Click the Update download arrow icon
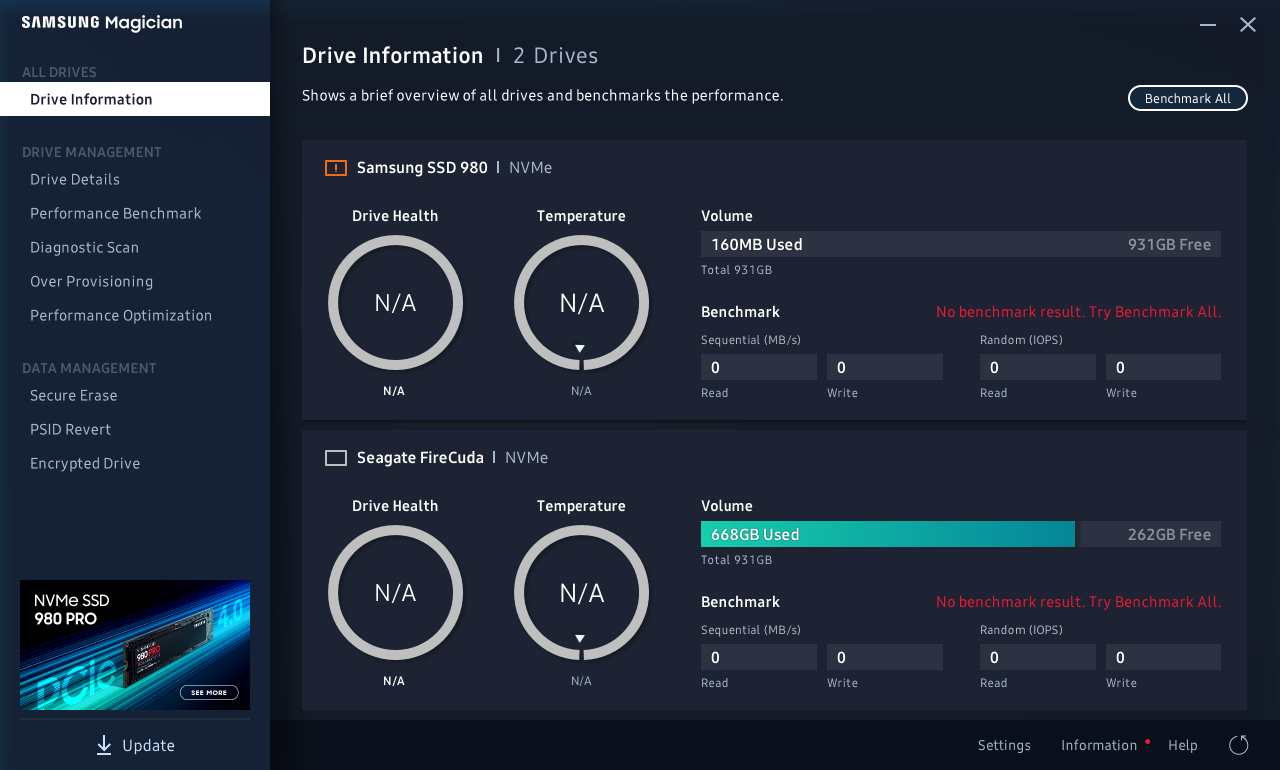The height and width of the screenshot is (770, 1280). click(x=104, y=745)
